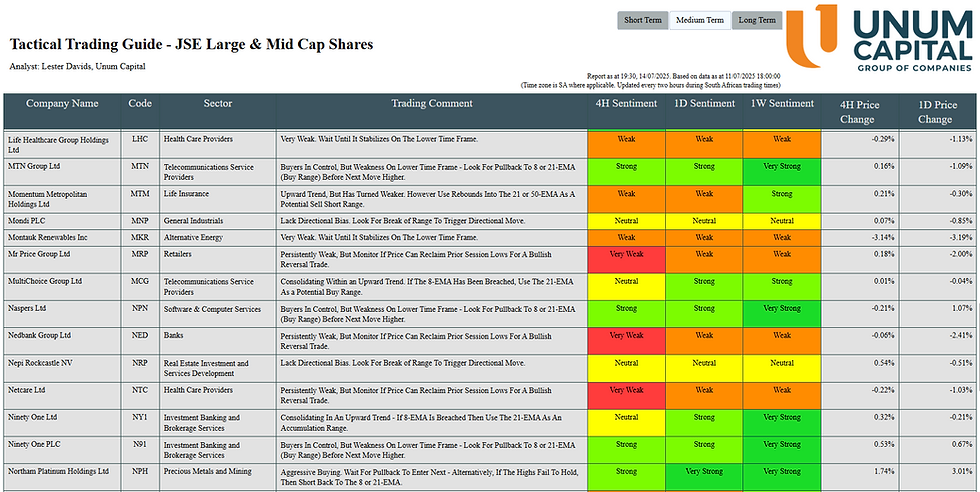The image size is (980, 492).
Task: Click Nepi Rockcastle NV company name
Action: 40,363
